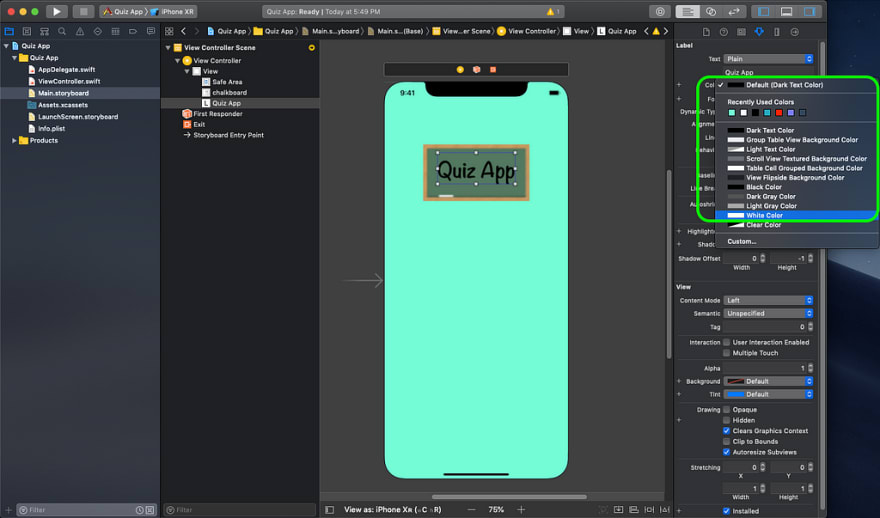Toggle the Hidden checkbox
This screenshot has height=518, width=880.
[726, 420]
